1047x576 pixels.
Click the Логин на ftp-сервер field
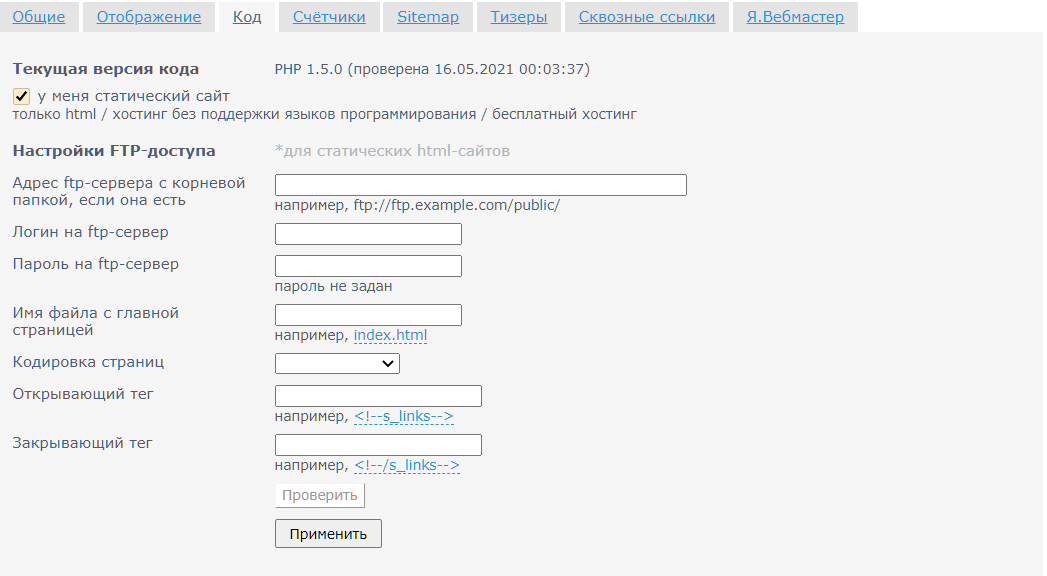click(x=369, y=234)
